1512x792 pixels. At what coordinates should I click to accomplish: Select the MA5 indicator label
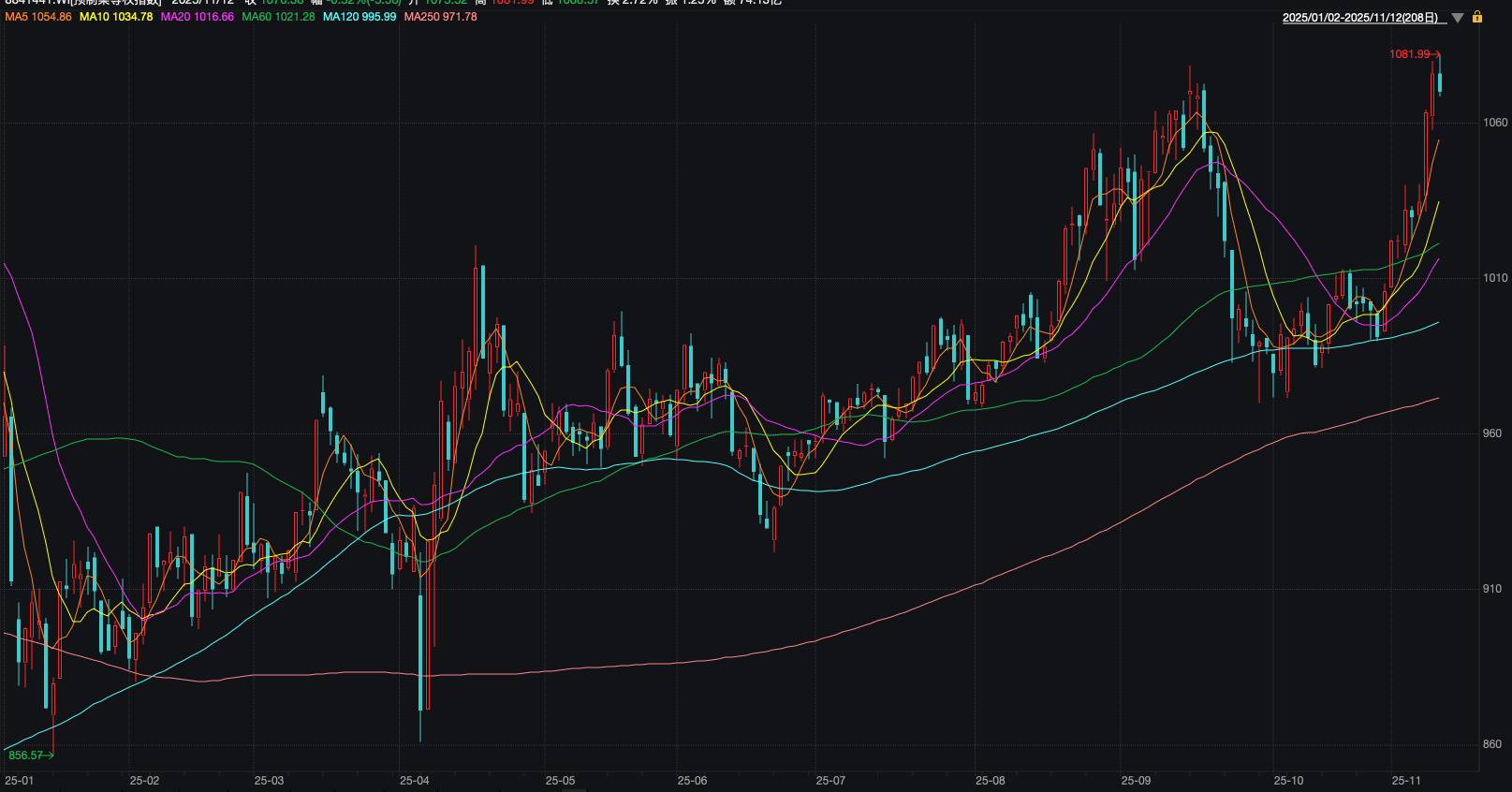tap(38, 17)
